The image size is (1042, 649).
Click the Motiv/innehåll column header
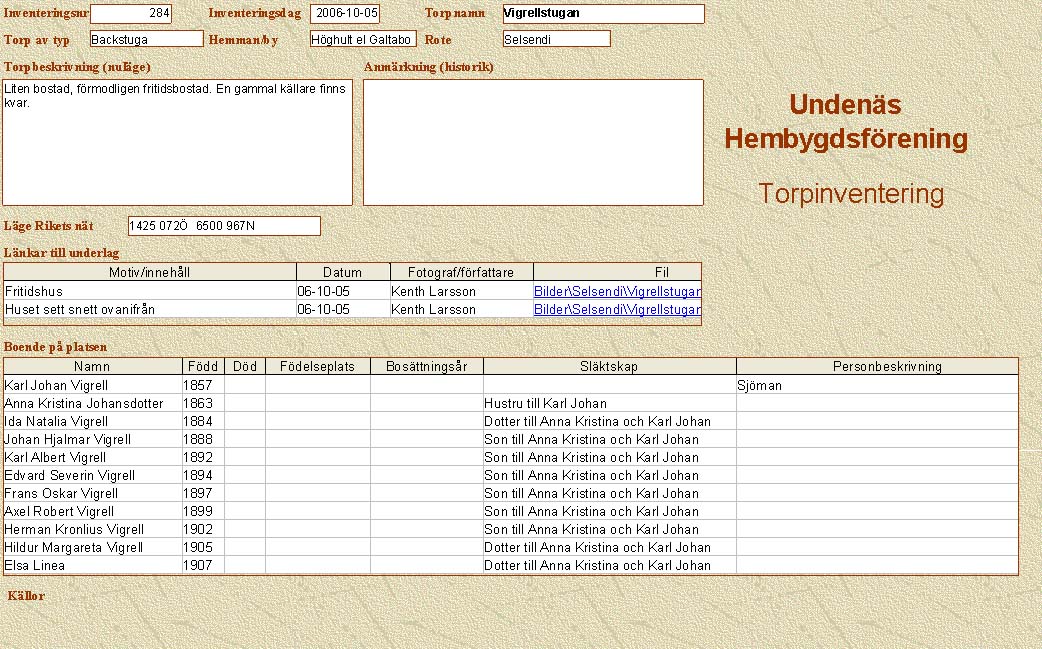coord(150,272)
